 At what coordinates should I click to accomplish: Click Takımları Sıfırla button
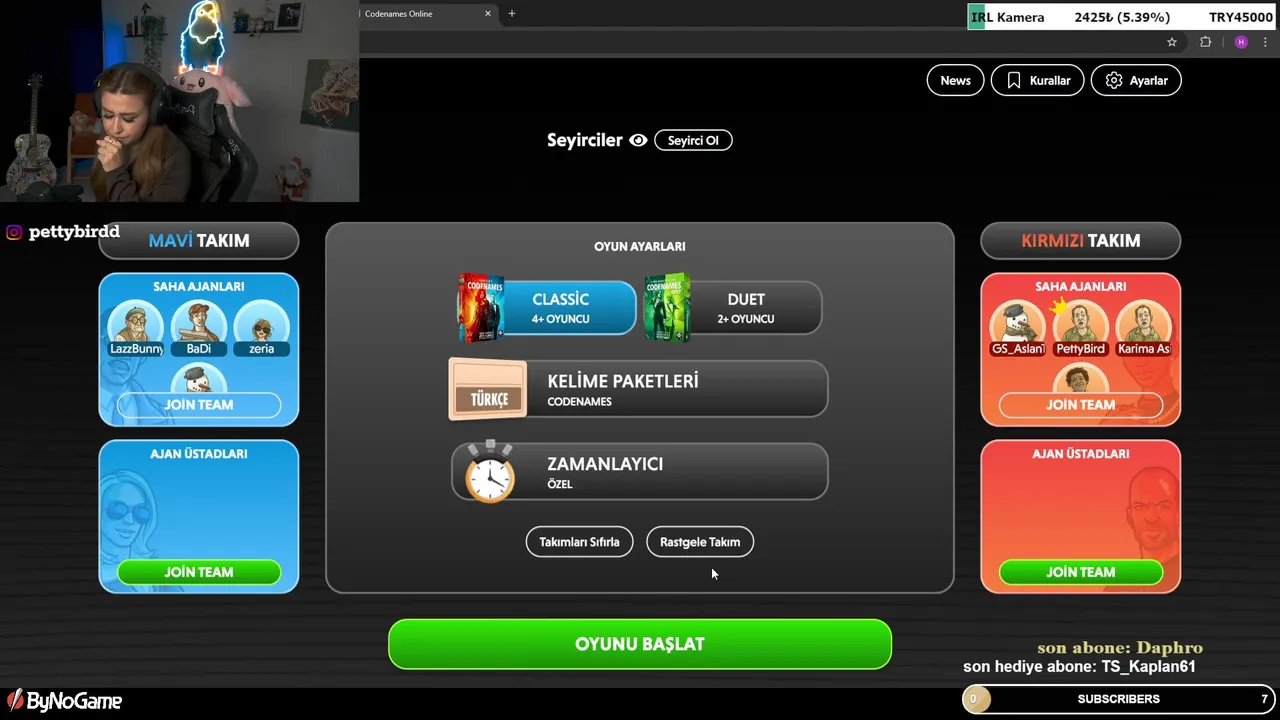579,542
